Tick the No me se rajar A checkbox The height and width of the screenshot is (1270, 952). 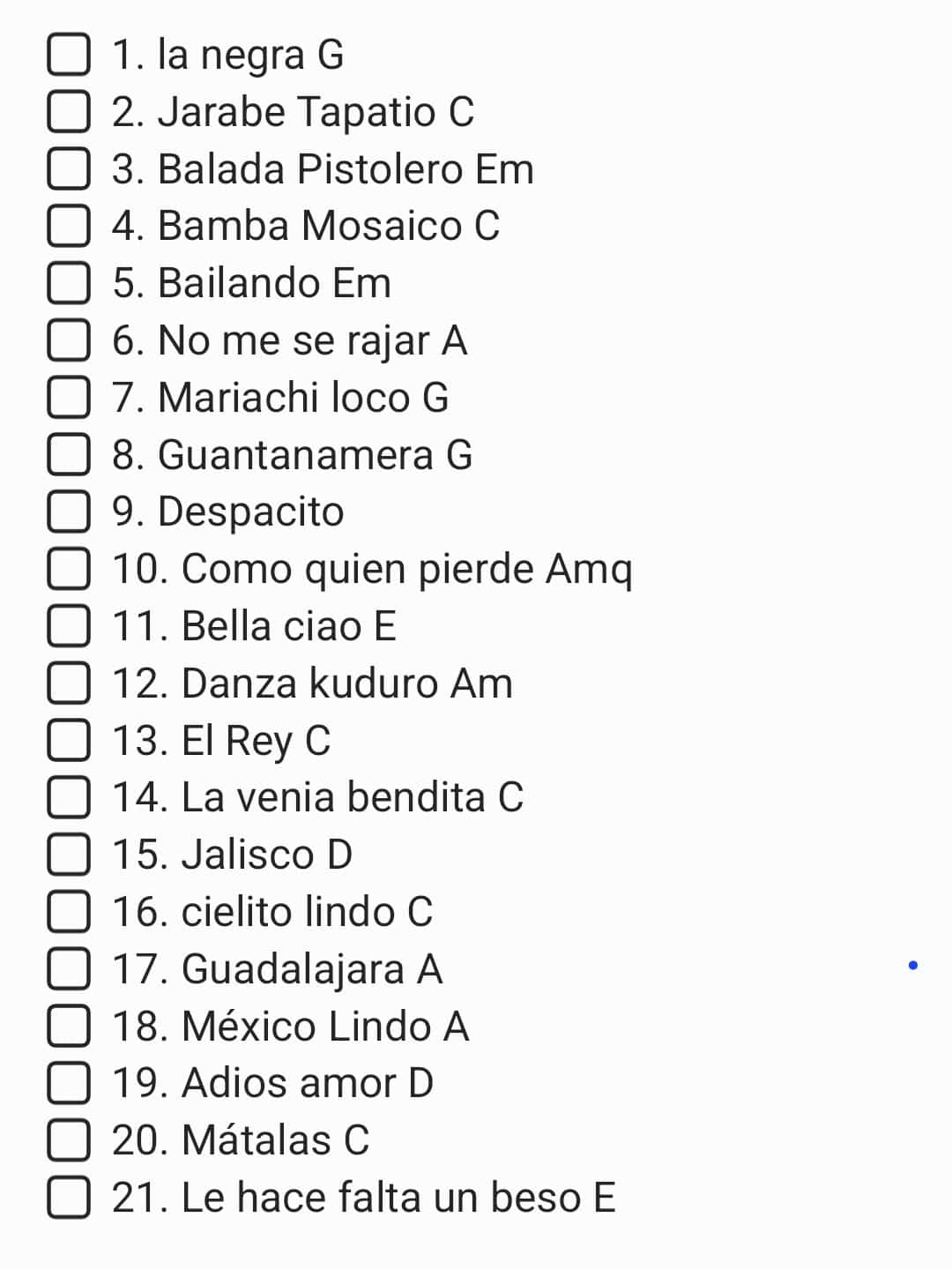tap(69, 340)
